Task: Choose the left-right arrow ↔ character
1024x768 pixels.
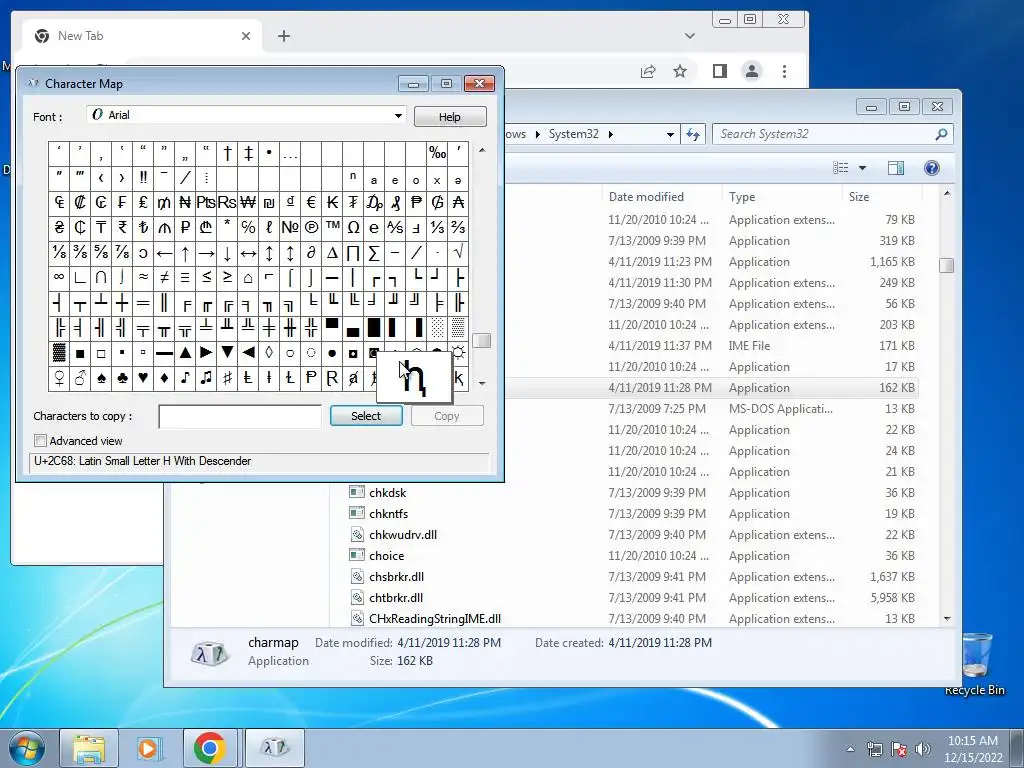Action: 248,253
